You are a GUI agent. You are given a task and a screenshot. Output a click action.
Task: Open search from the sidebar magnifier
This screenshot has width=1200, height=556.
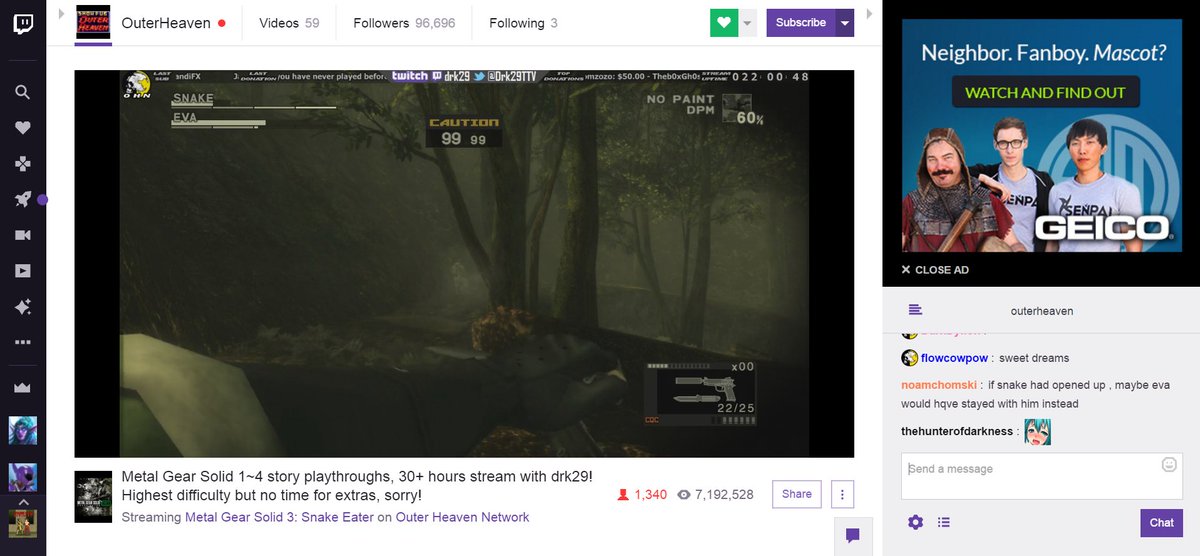tap(22, 92)
